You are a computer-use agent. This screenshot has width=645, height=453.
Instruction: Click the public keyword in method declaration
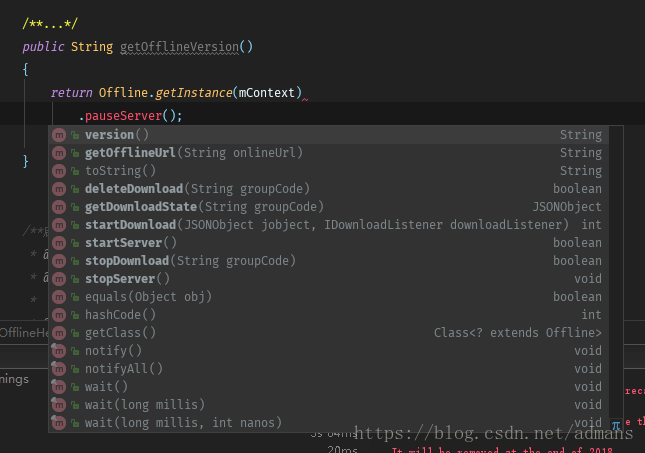point(43,47)
